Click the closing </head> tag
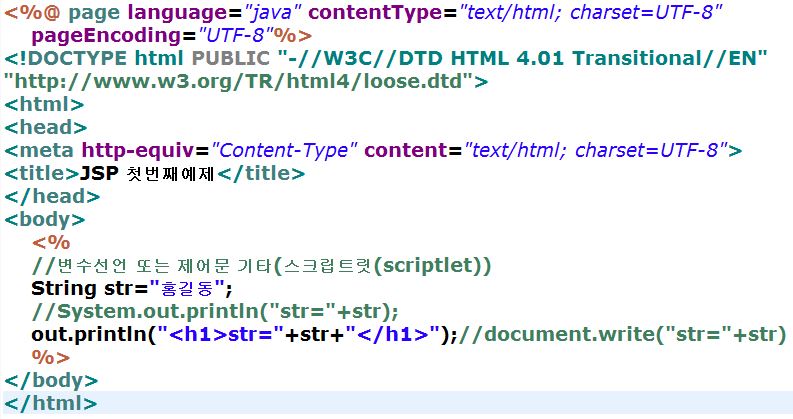 pos(52,197)
